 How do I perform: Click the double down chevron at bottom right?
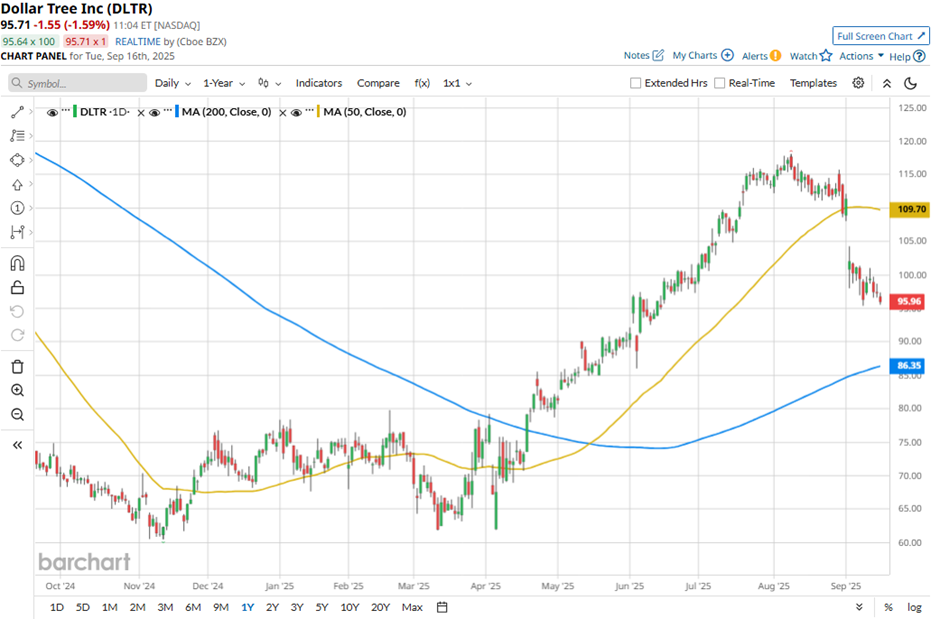pyautogui.click(x=859, y=607)
